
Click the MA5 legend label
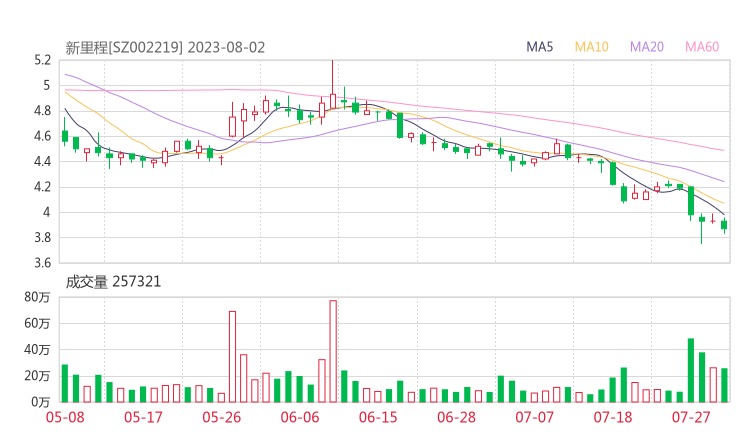[x=539, y=47]
